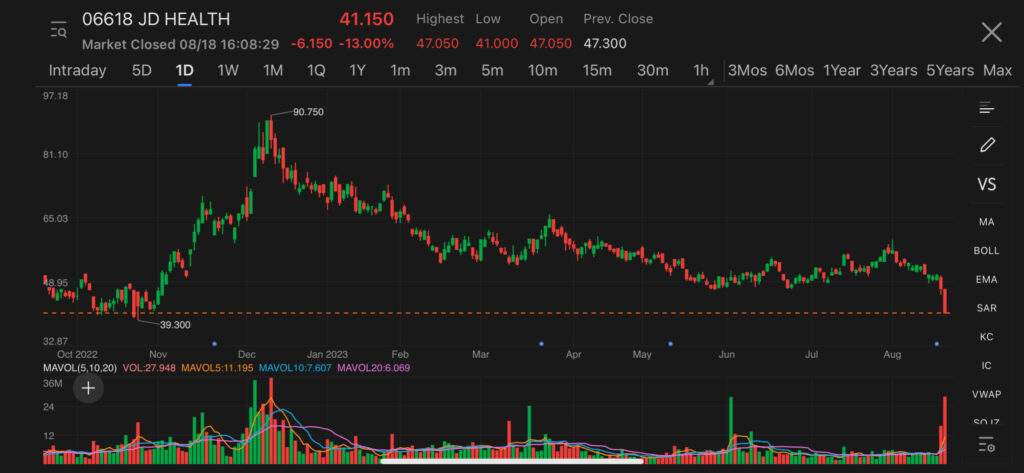This screenshot has width=1024, height=473.
Task: Click the horizontal chart scrollbar handle
Action: point(511,461)
